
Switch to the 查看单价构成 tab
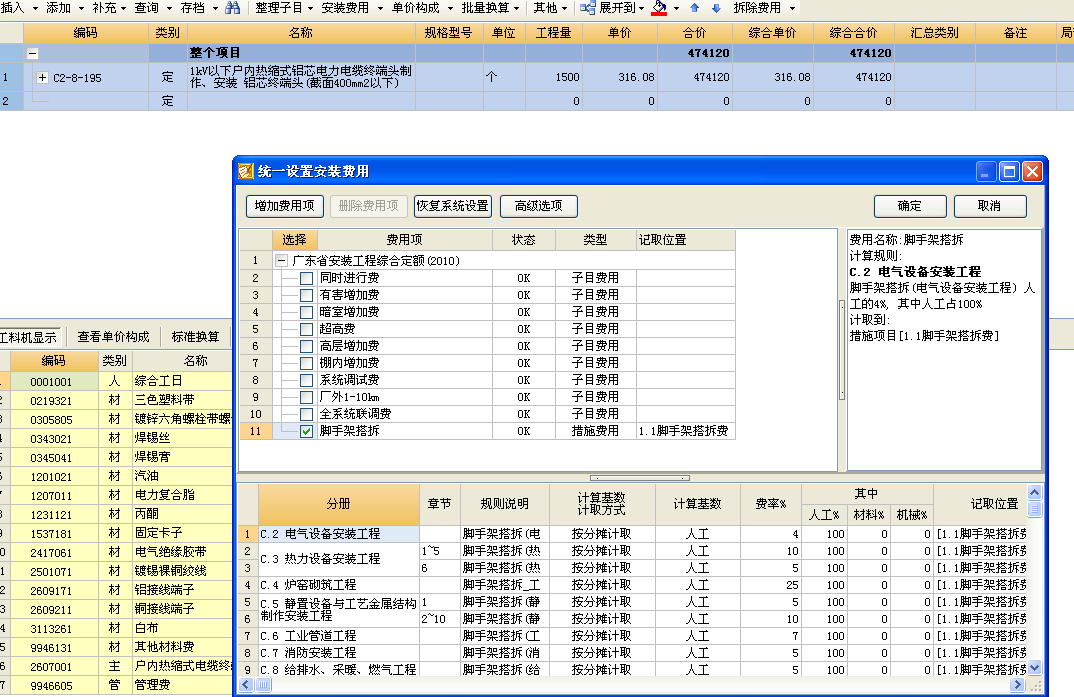pyautogui.click(x=113, y=337)
